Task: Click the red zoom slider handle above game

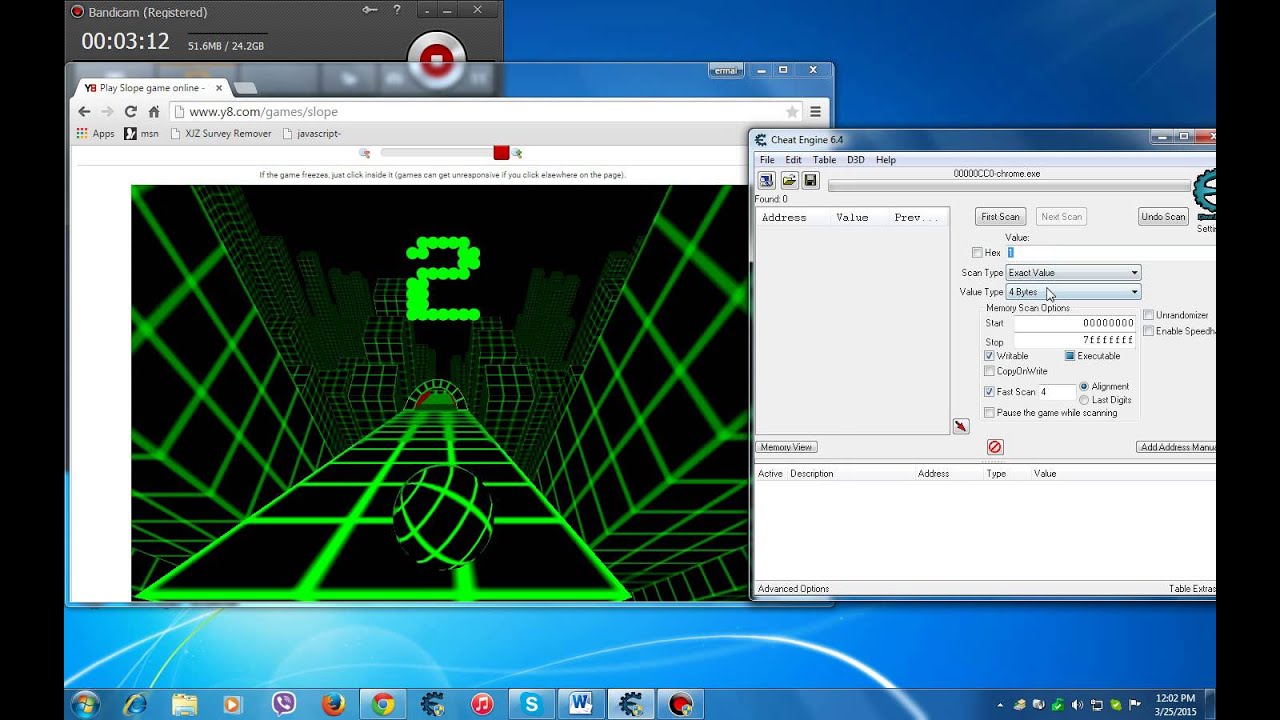Action: click(501, 153)
